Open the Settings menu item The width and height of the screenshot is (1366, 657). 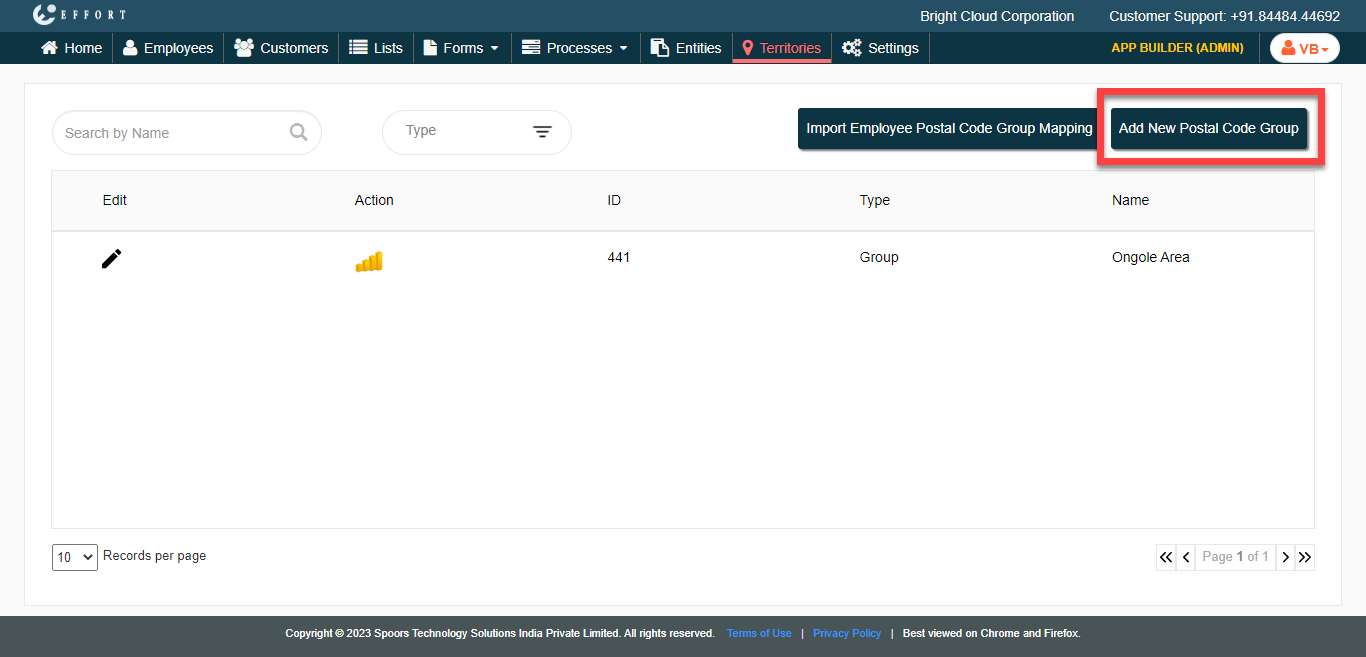pyautogui.click(x=880, y=48)
